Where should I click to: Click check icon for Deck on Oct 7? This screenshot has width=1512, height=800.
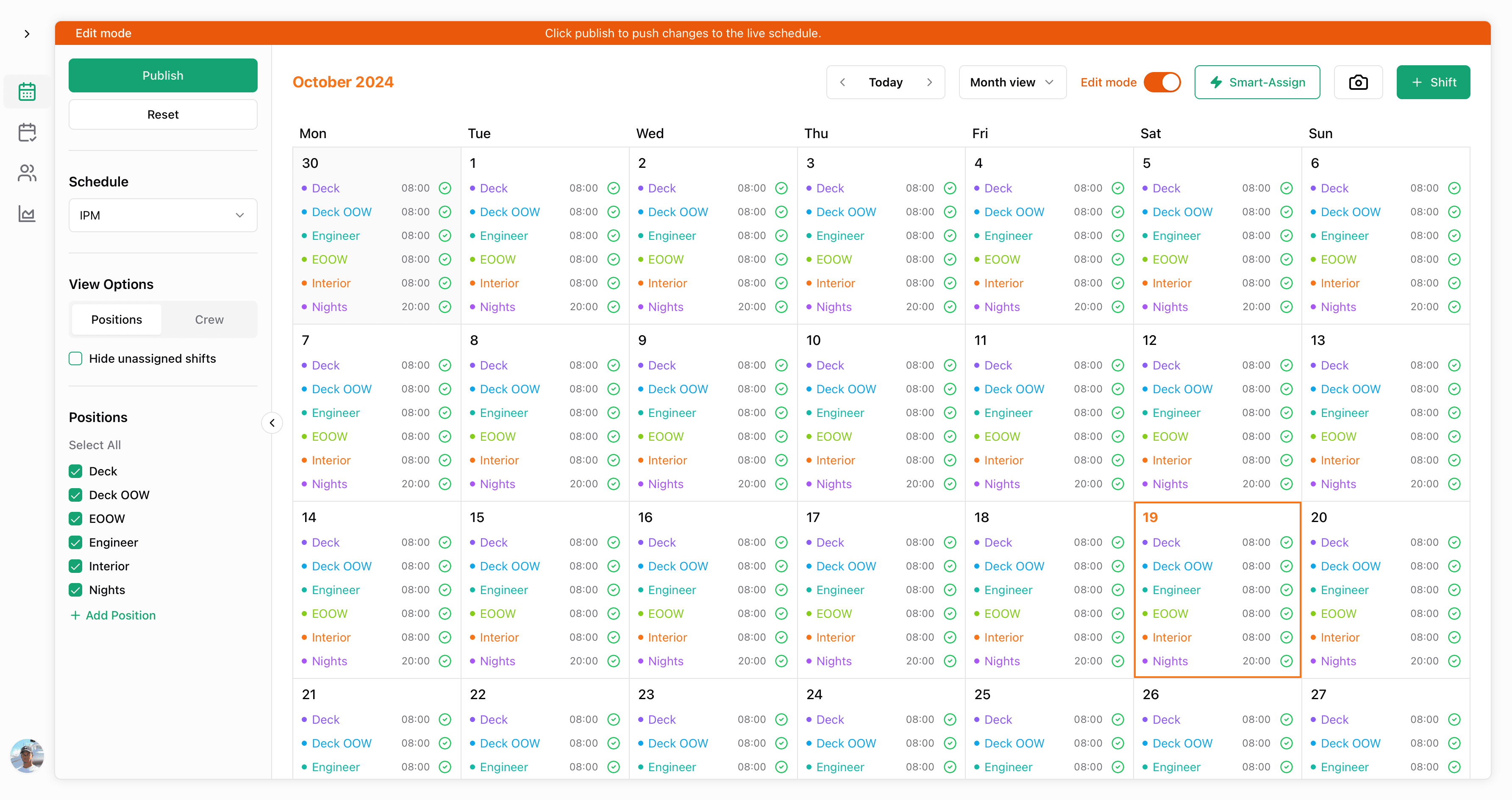[445, 365]
